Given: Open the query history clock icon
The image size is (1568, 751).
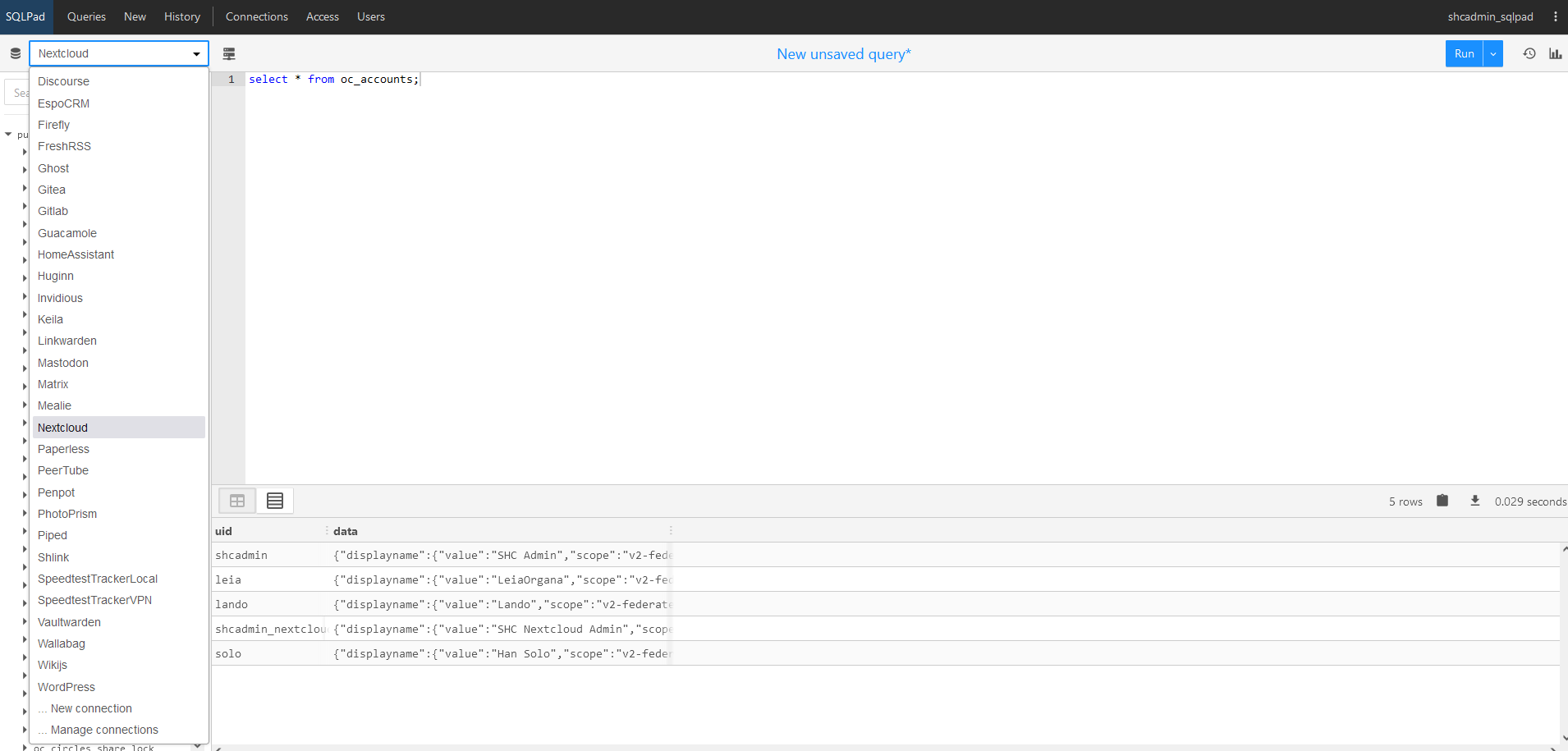Looking at the screenshot, I should coord(1529,53).
